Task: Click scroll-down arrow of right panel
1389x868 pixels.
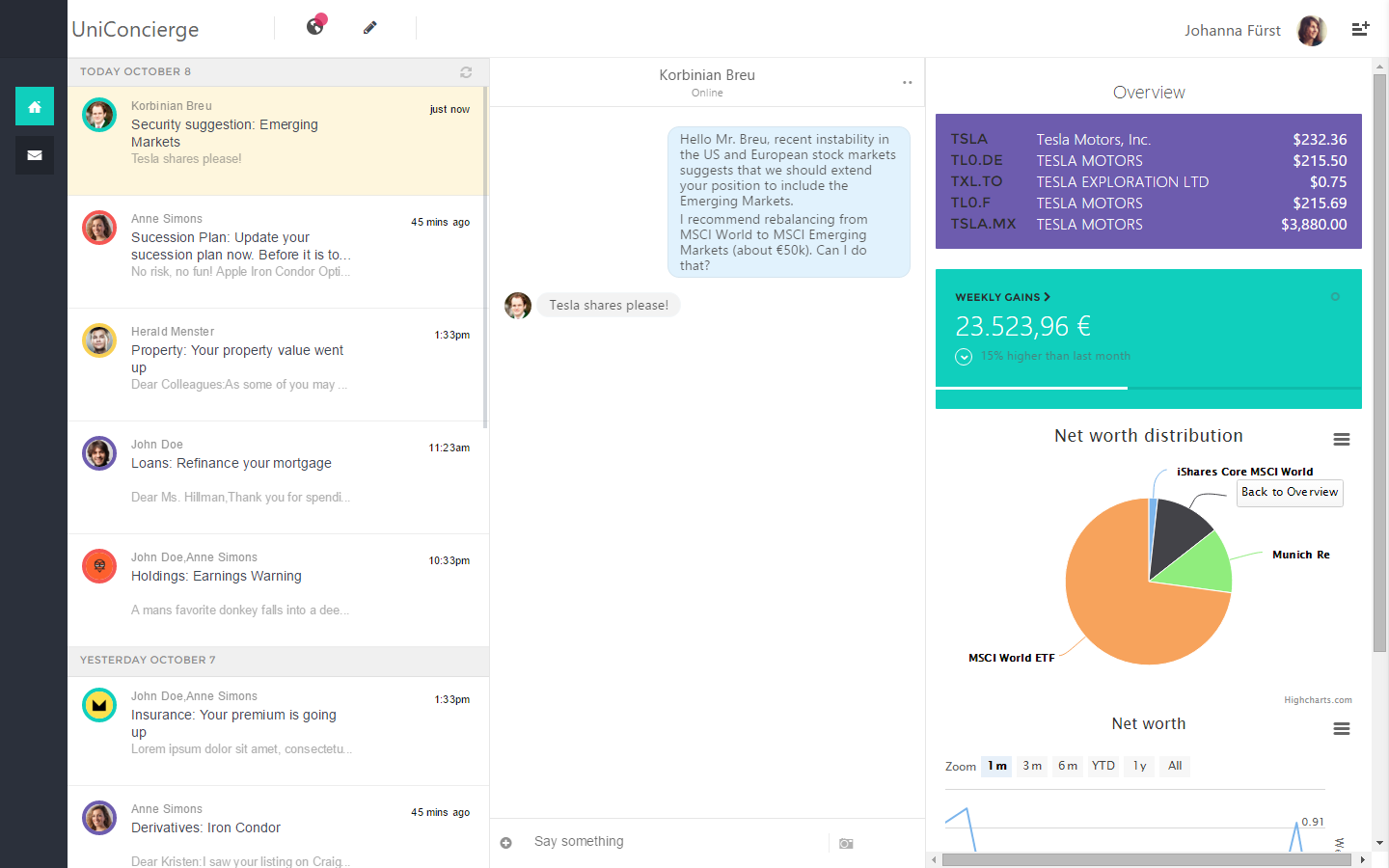Action: click(1379, 843)
